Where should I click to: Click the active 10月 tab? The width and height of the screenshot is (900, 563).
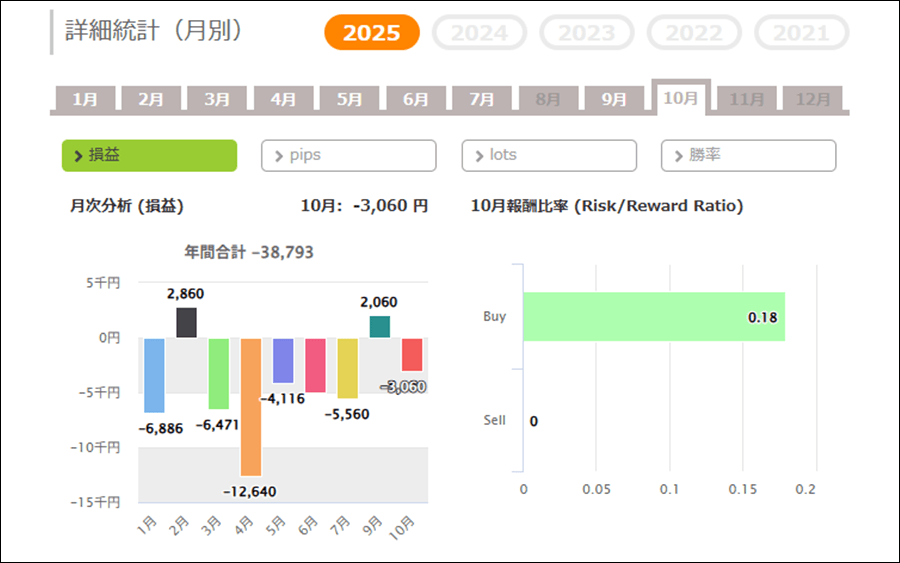(x=680, y=98)
